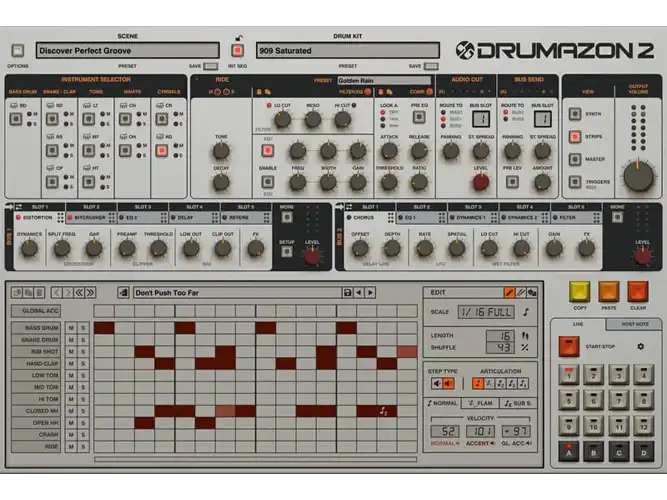Select the normal step type speaker icon

tap(436, 383)
